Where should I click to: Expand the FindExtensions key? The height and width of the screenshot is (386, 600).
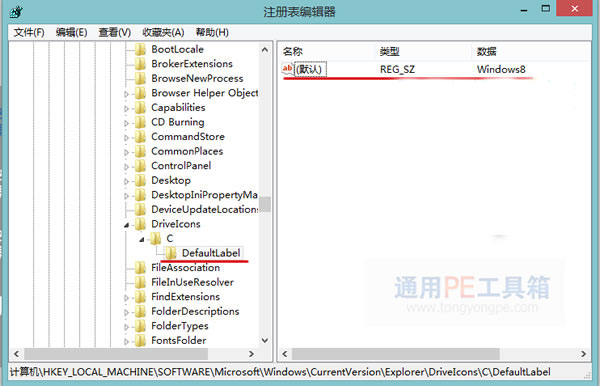[126, 297]
